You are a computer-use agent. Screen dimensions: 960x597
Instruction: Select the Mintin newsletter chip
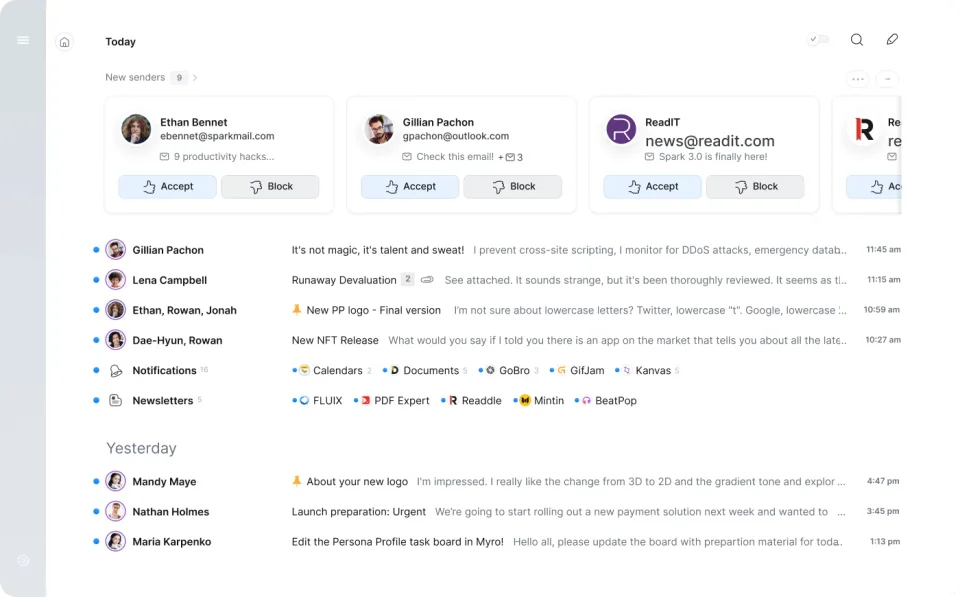[x=538, y=400]
